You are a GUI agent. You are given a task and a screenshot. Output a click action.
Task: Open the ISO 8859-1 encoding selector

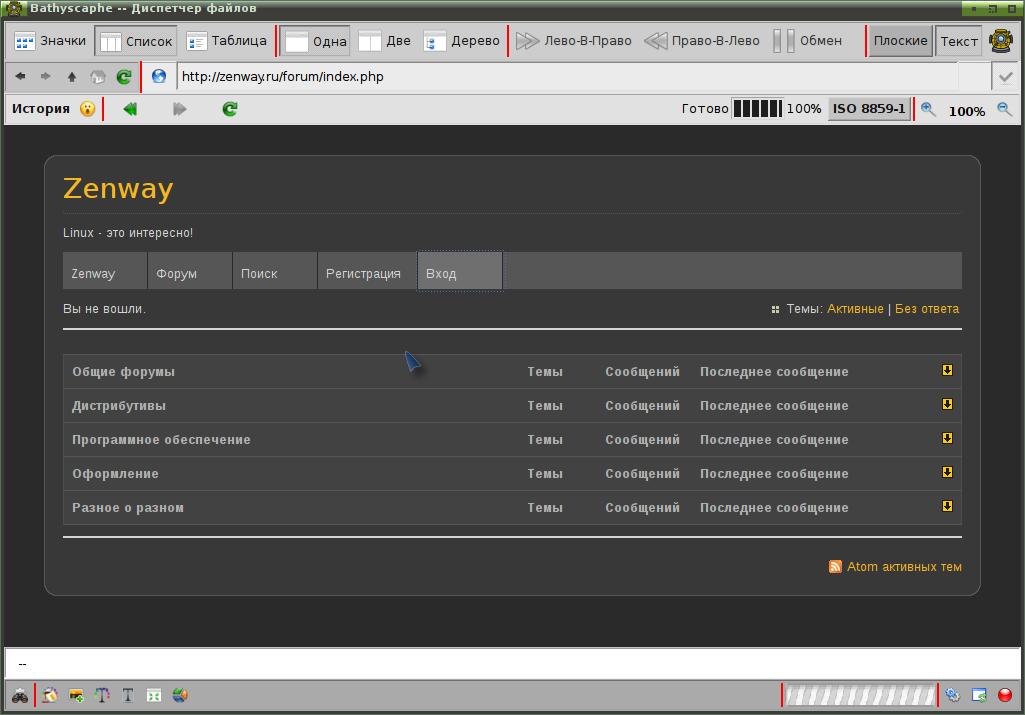click(869, 108)
